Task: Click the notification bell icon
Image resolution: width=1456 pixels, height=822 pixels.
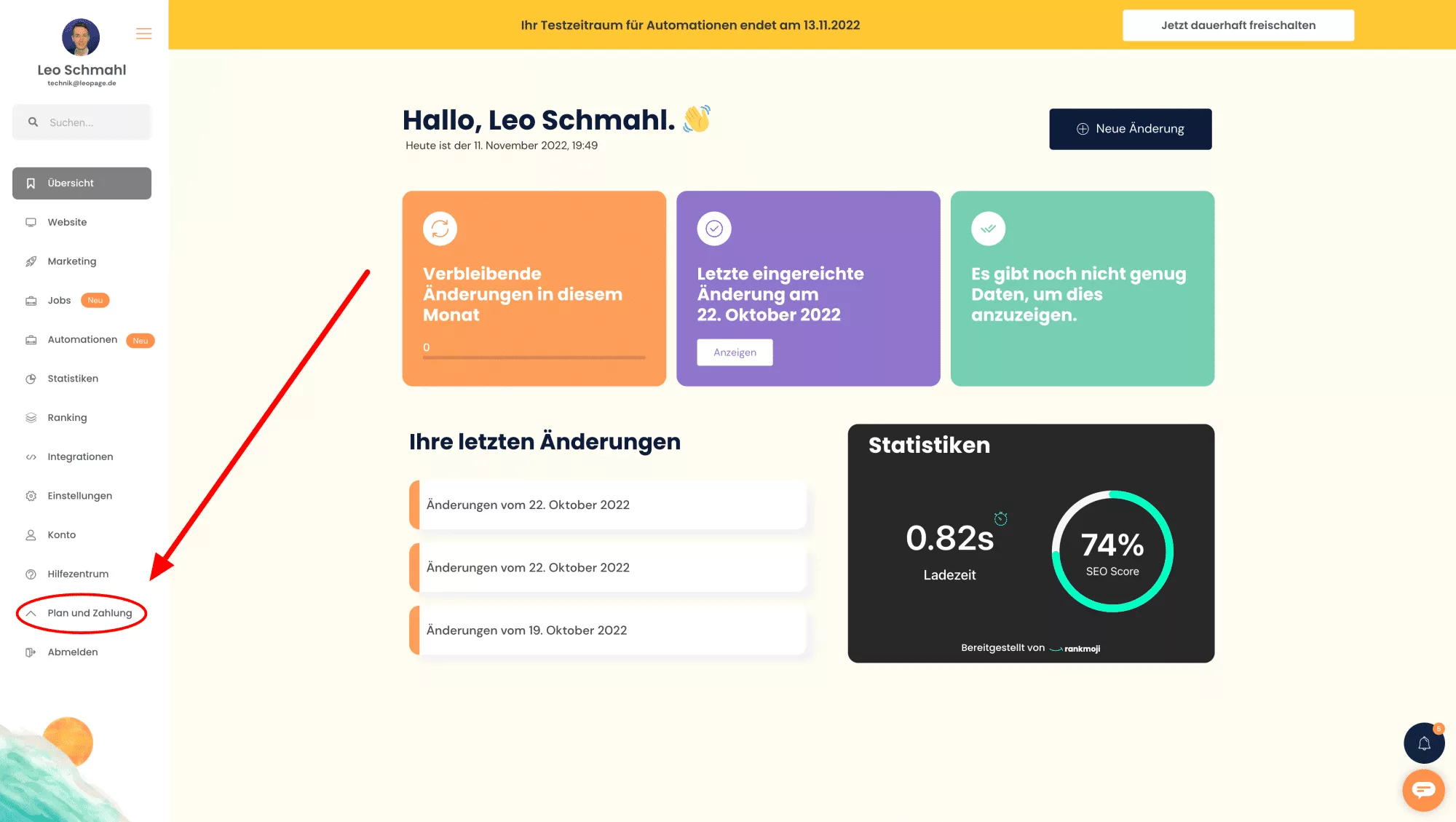Action: point(1424,743)
